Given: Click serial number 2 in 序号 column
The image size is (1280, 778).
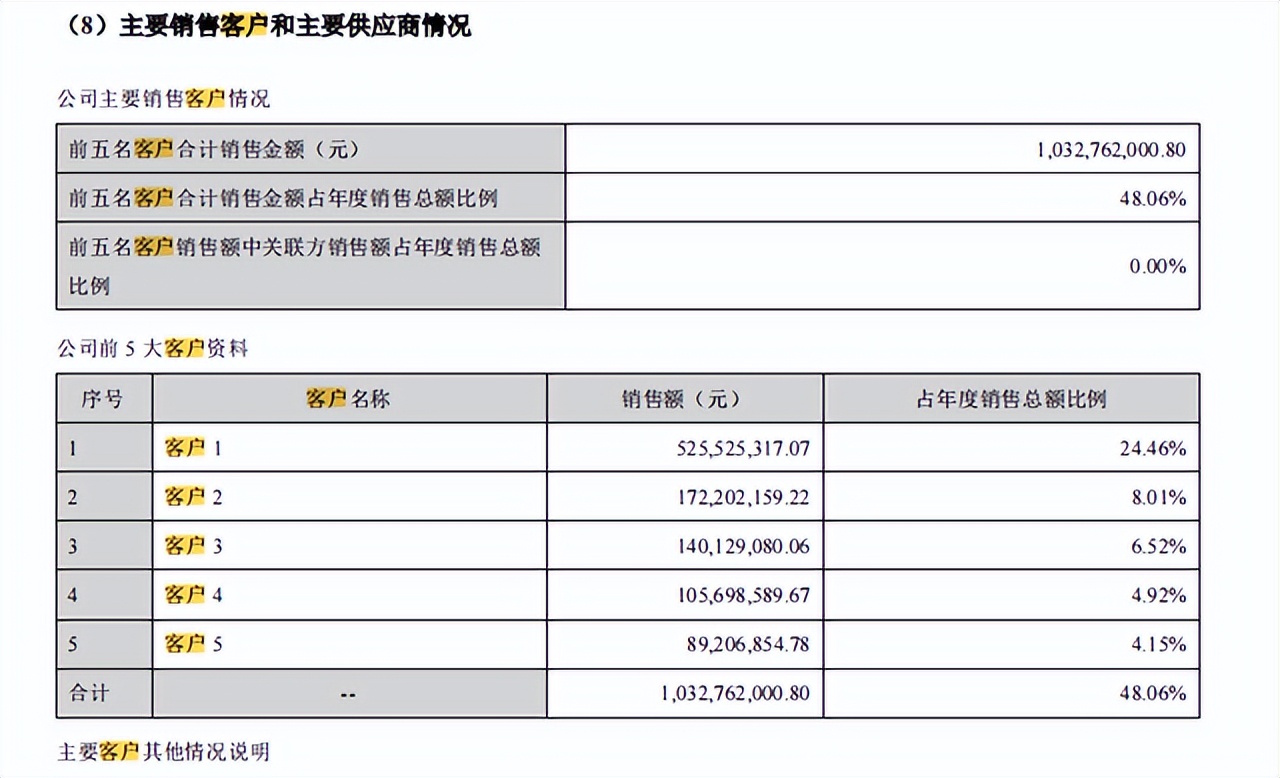Looking at the screenshot, I should [72, 498].
